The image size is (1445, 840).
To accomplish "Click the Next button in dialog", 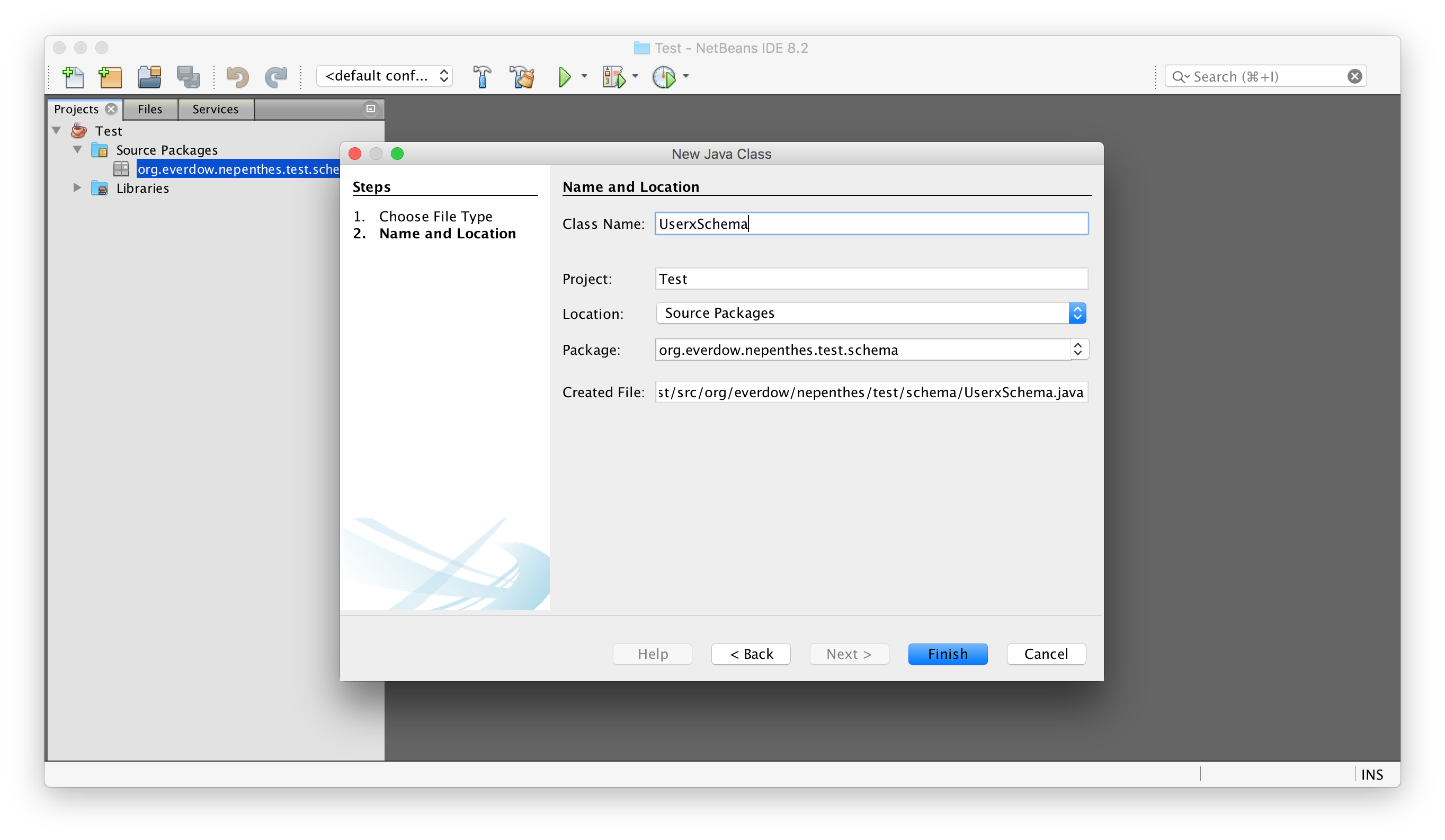I will pyautogui.click(x=849, y=654).
